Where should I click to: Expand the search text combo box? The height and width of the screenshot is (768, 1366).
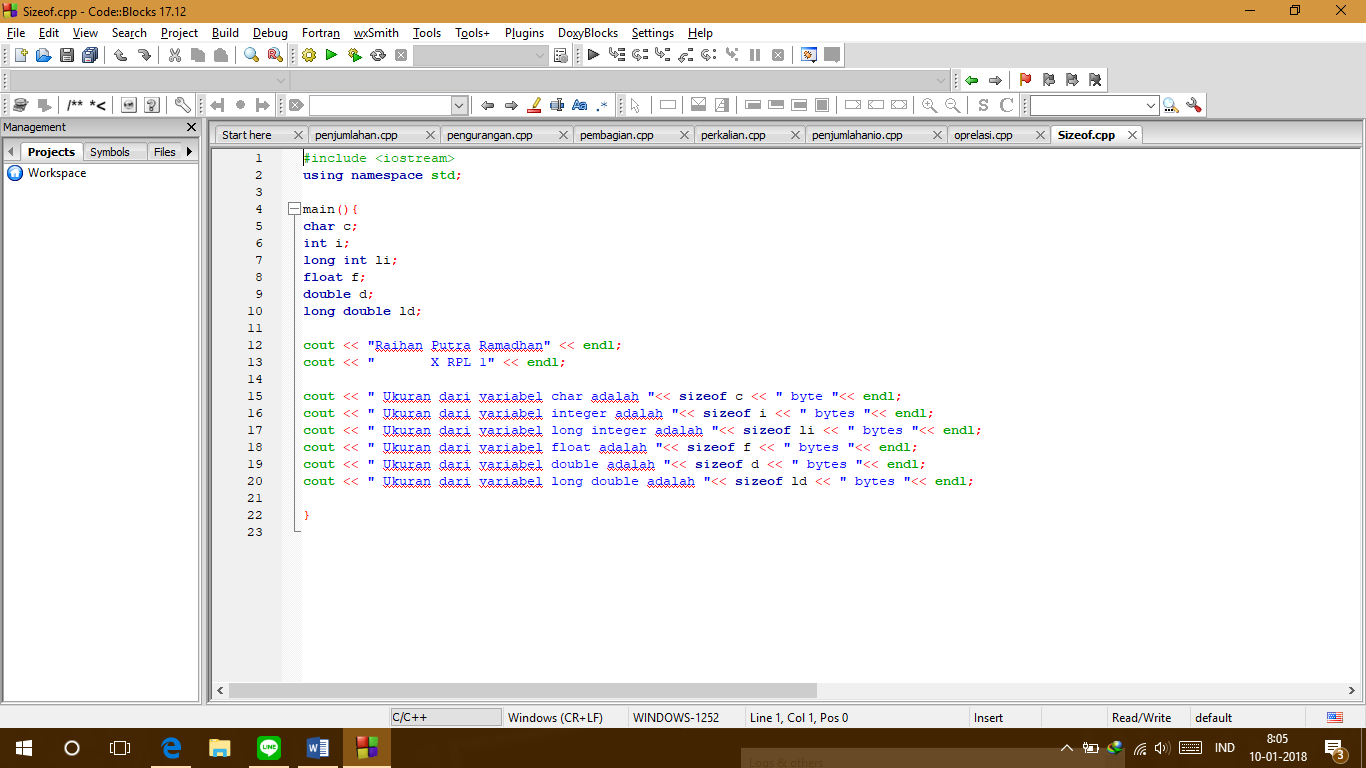tap(458, 104)
